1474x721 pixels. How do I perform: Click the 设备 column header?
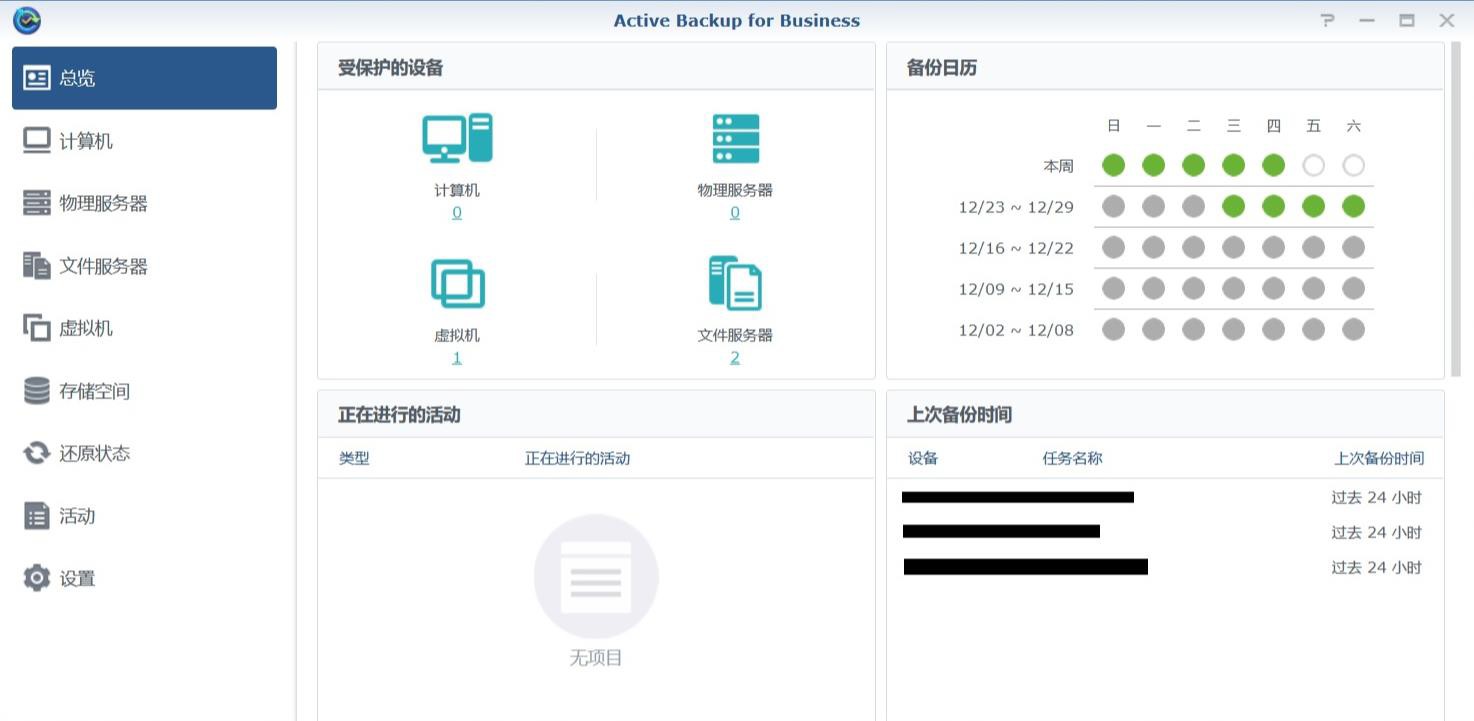point(923,458)
